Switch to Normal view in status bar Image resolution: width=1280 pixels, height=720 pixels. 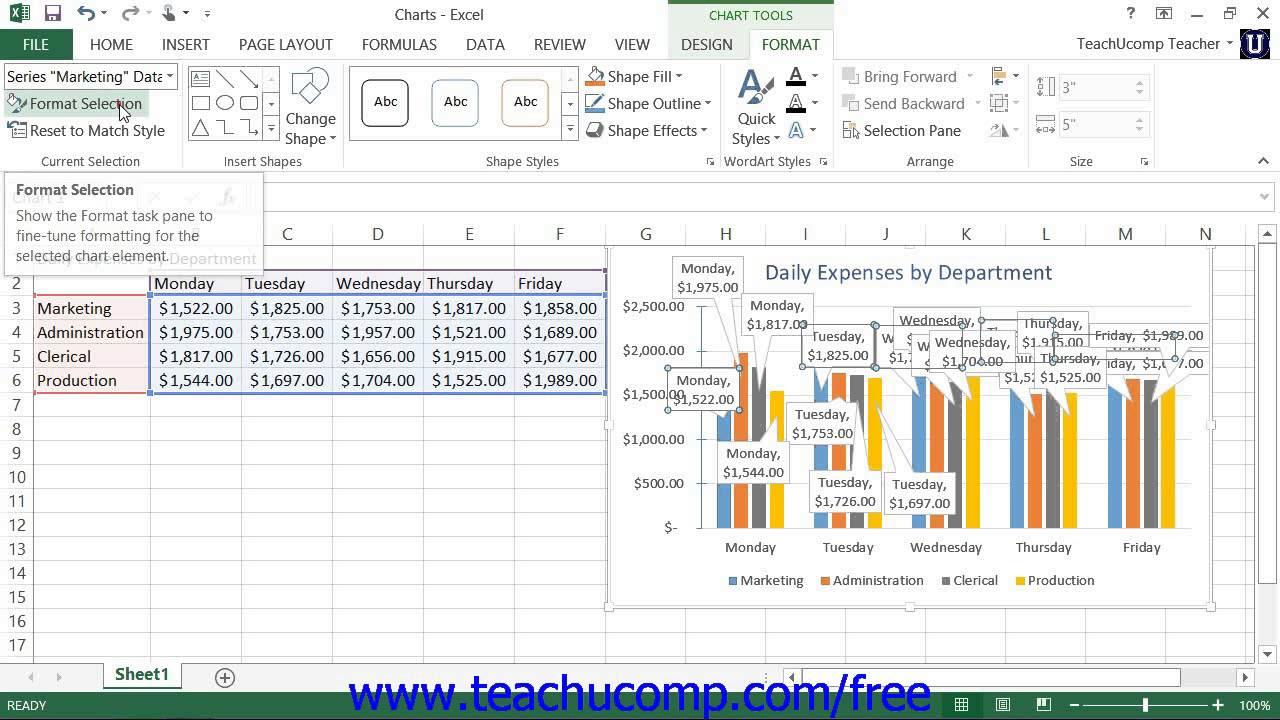point(961,705)
